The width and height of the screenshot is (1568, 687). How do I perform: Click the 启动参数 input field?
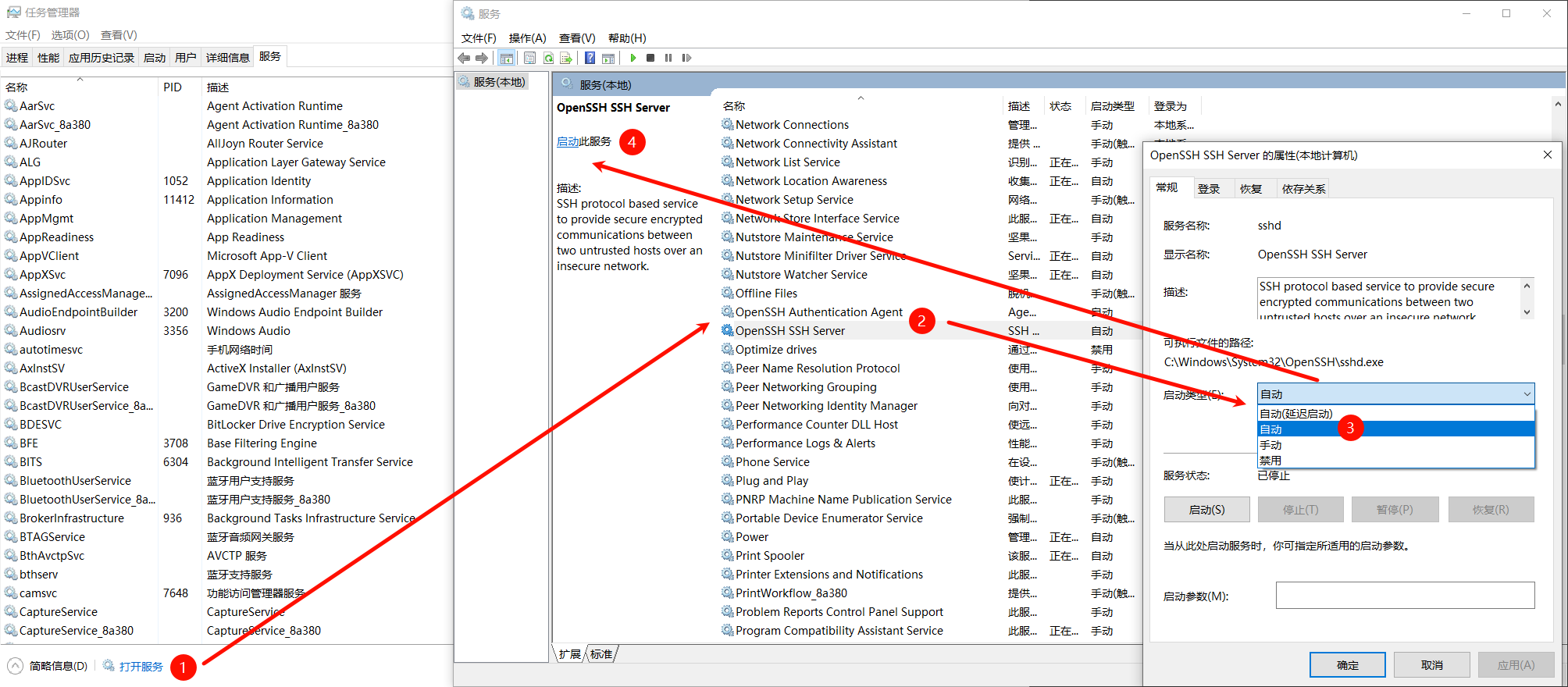1404,596
